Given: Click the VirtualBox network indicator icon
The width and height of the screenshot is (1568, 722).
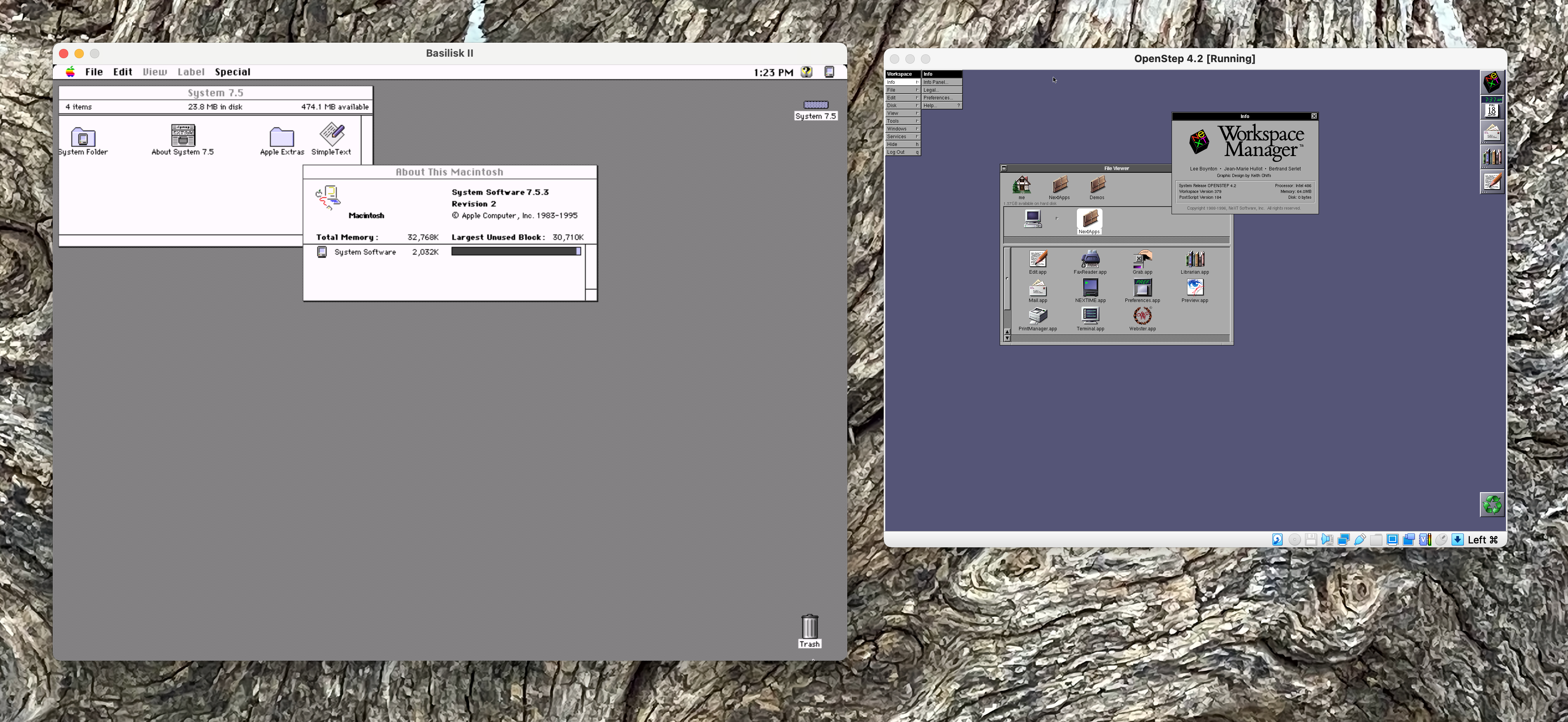Looking at the screenshot, I should pos(1343,540).
